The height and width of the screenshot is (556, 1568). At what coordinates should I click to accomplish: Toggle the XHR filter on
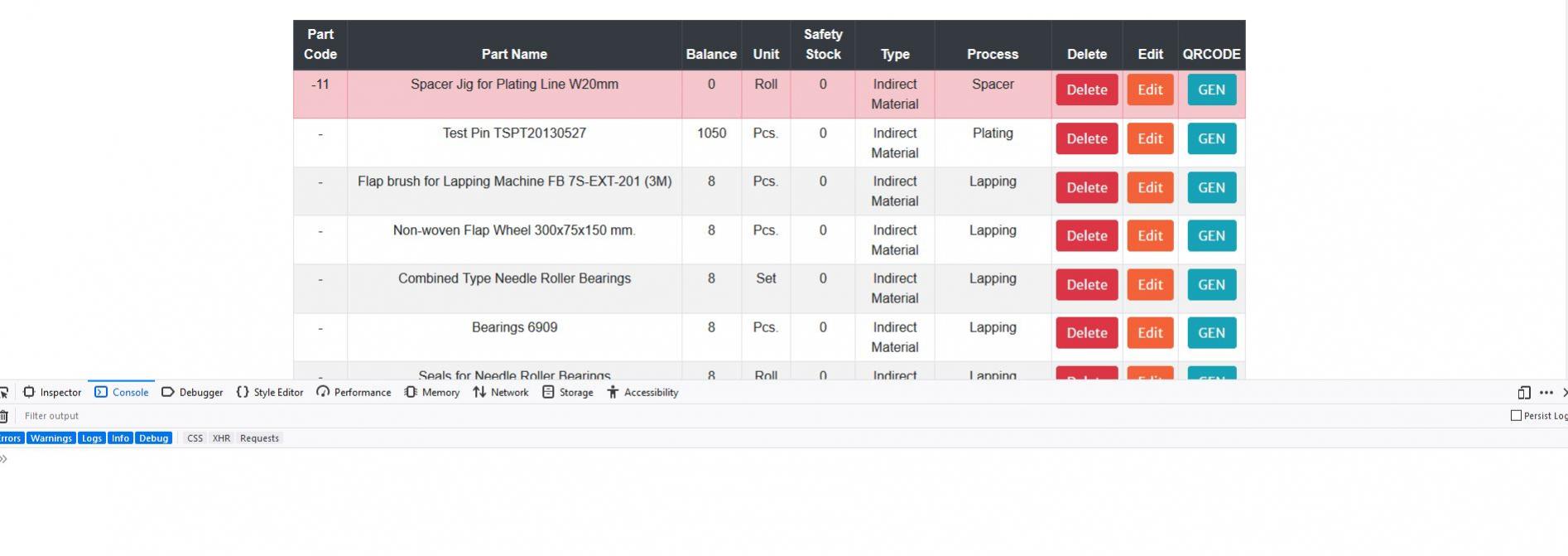click(x=221, y=438)
